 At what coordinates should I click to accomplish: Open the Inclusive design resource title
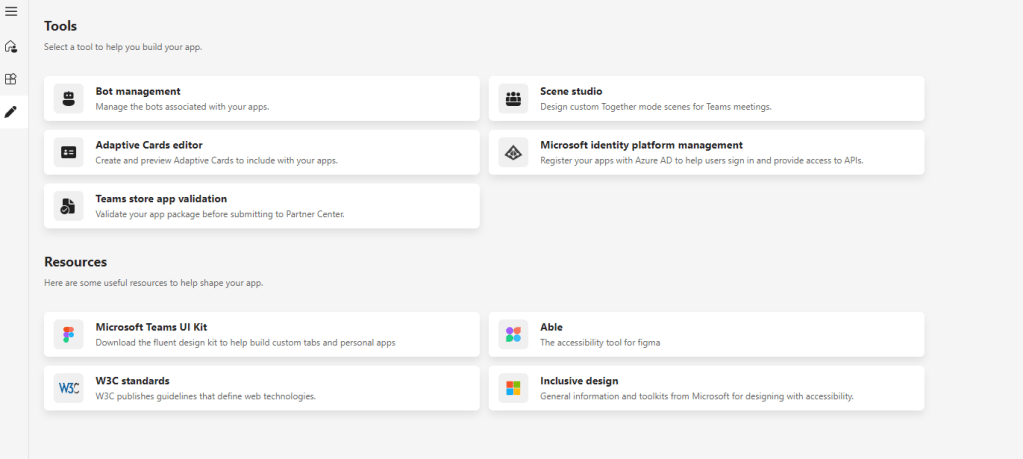pos(579,381)
